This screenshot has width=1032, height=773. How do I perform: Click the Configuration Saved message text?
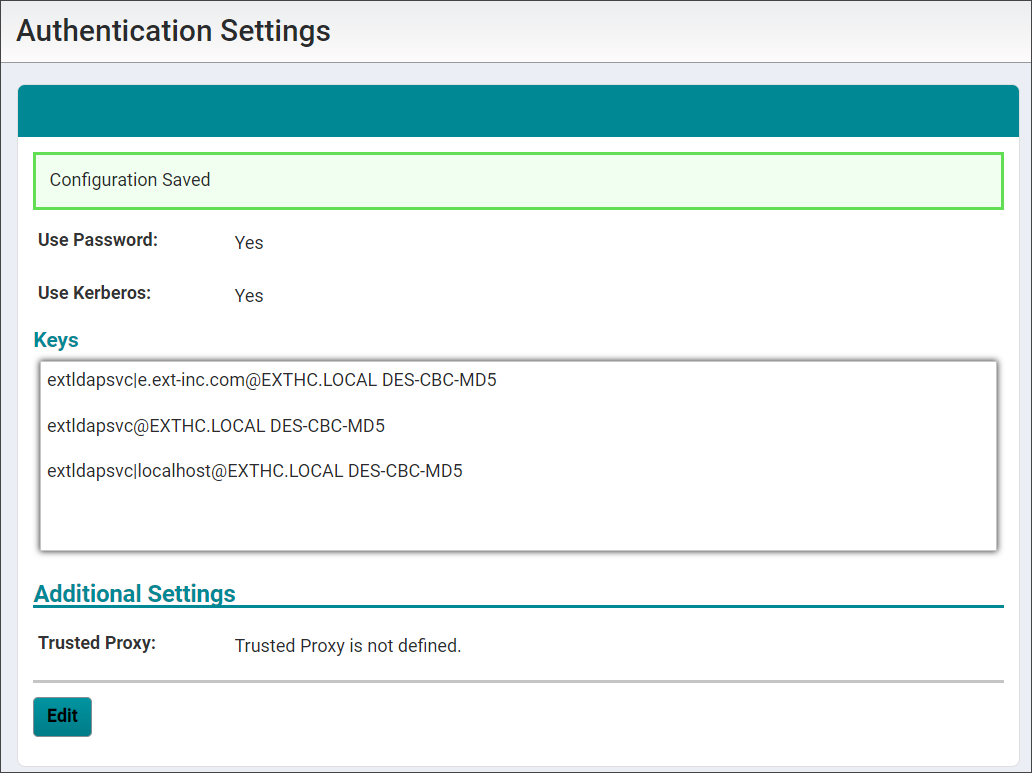(130, 180)
